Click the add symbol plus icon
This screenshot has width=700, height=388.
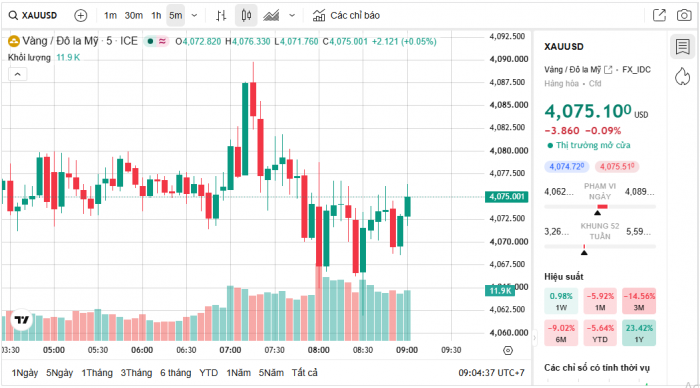point(81,16)
